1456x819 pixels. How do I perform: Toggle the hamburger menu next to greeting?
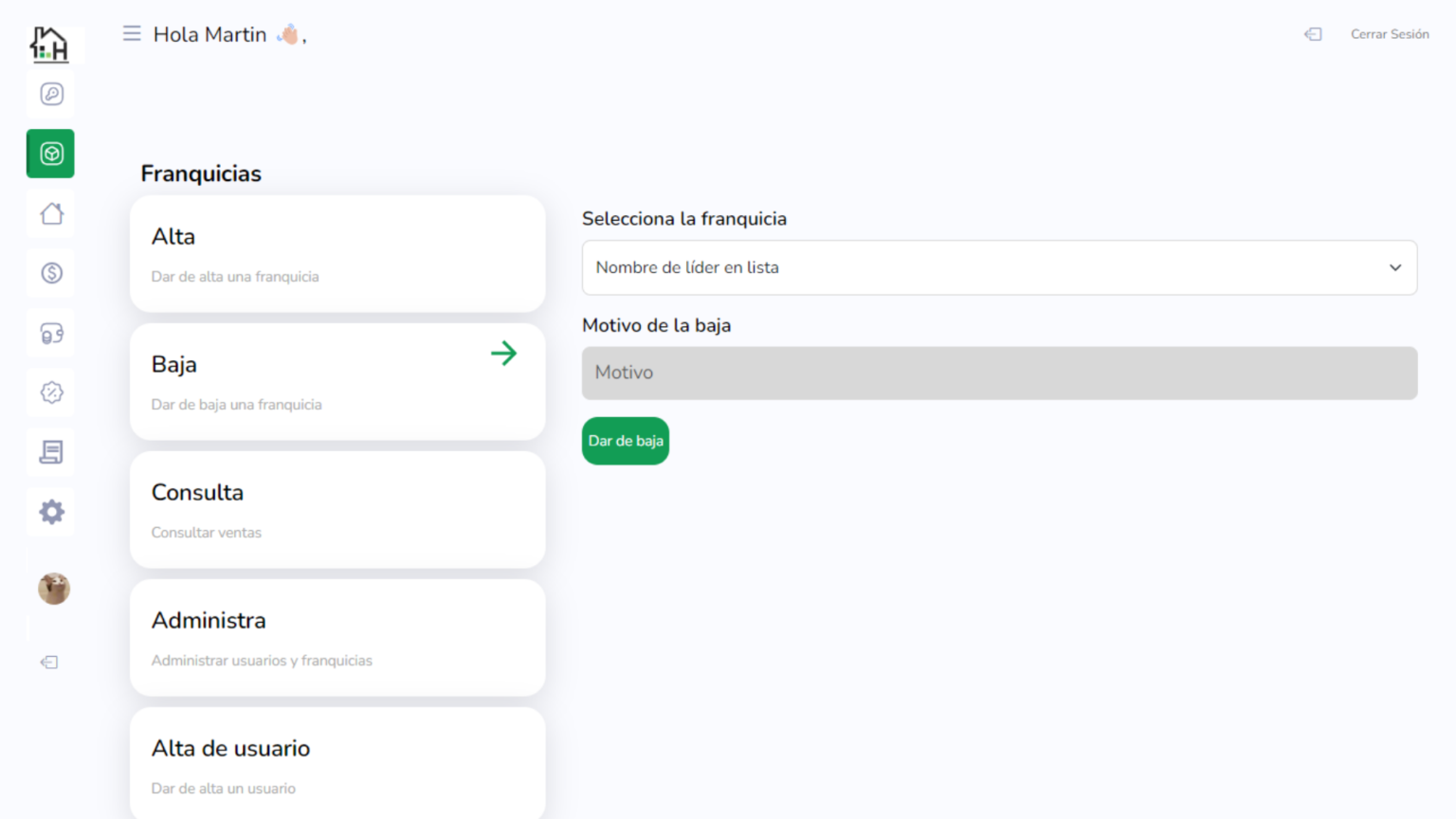pyautogui.click(x=132, y=34)
